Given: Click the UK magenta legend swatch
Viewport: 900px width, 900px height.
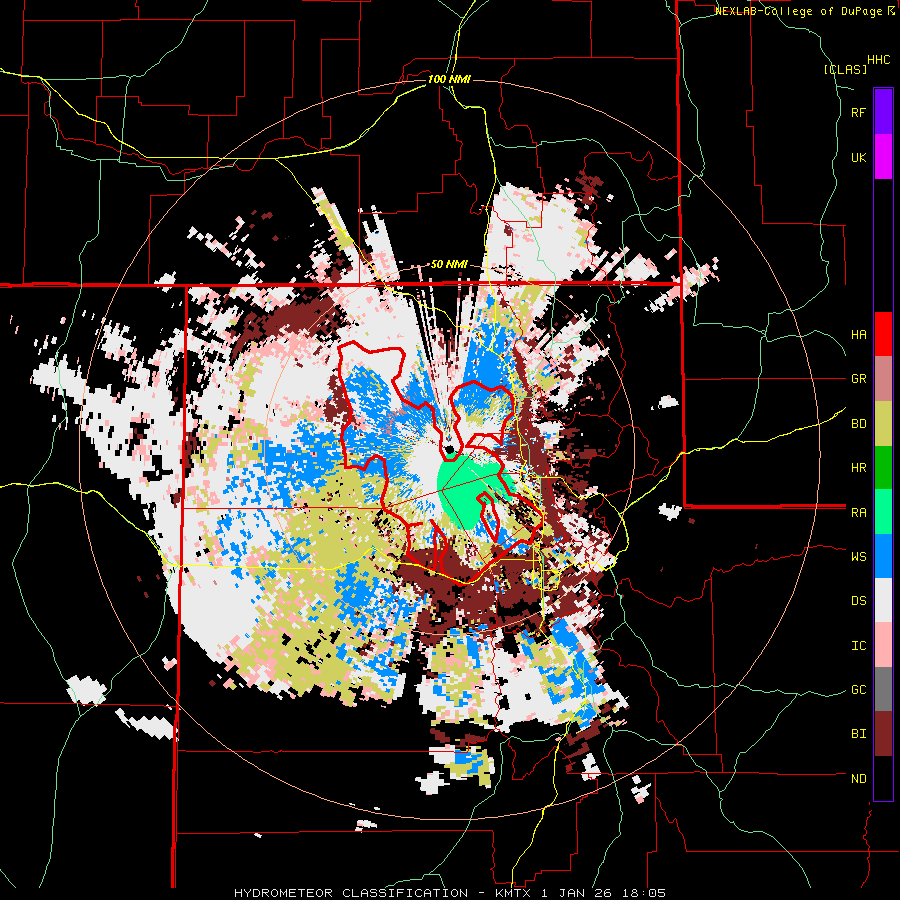Looking at the screenshot, I should (883, 157).
